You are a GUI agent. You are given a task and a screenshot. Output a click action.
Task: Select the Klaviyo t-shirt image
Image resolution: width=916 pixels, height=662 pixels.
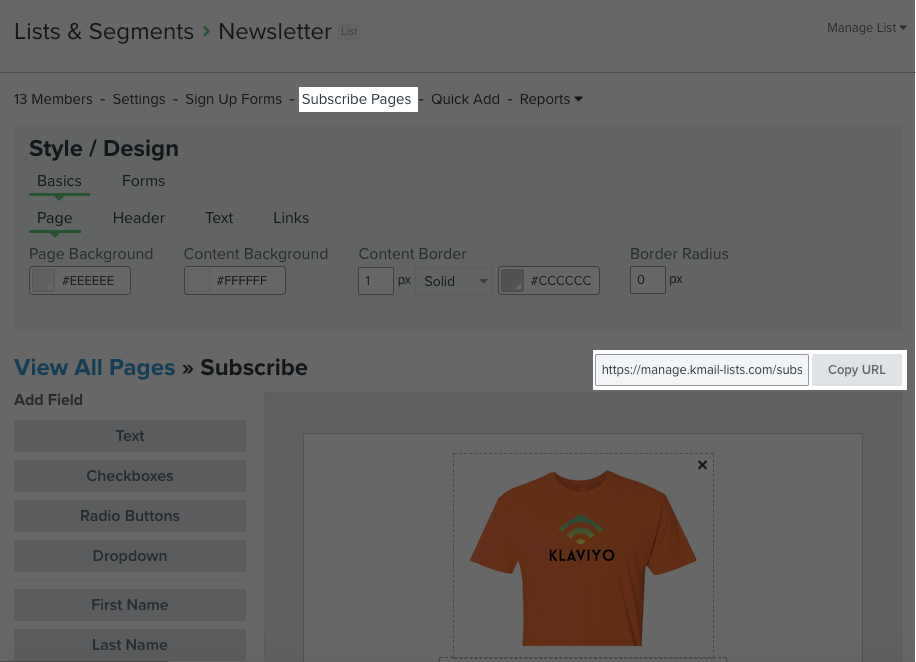click(x=583, y=556)
